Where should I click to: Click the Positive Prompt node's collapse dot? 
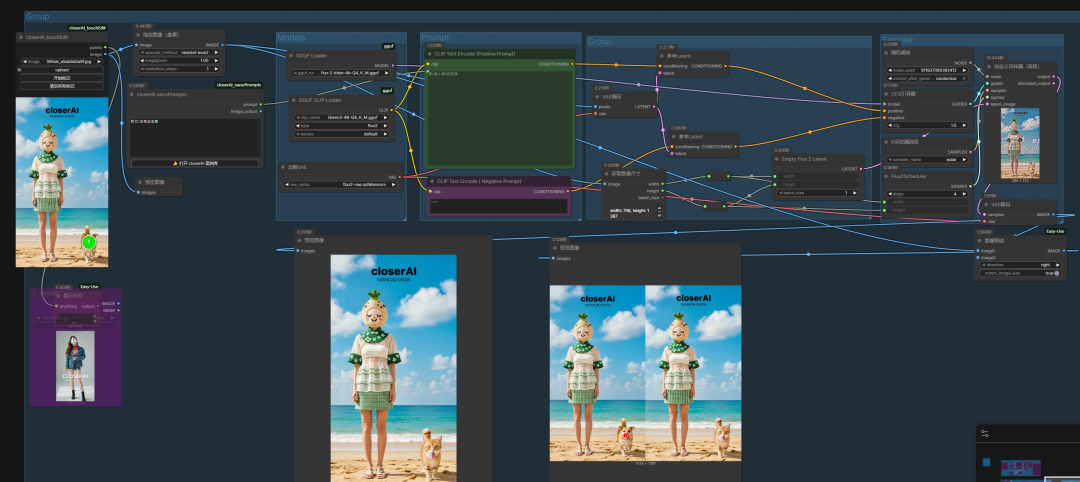(430, 54)
